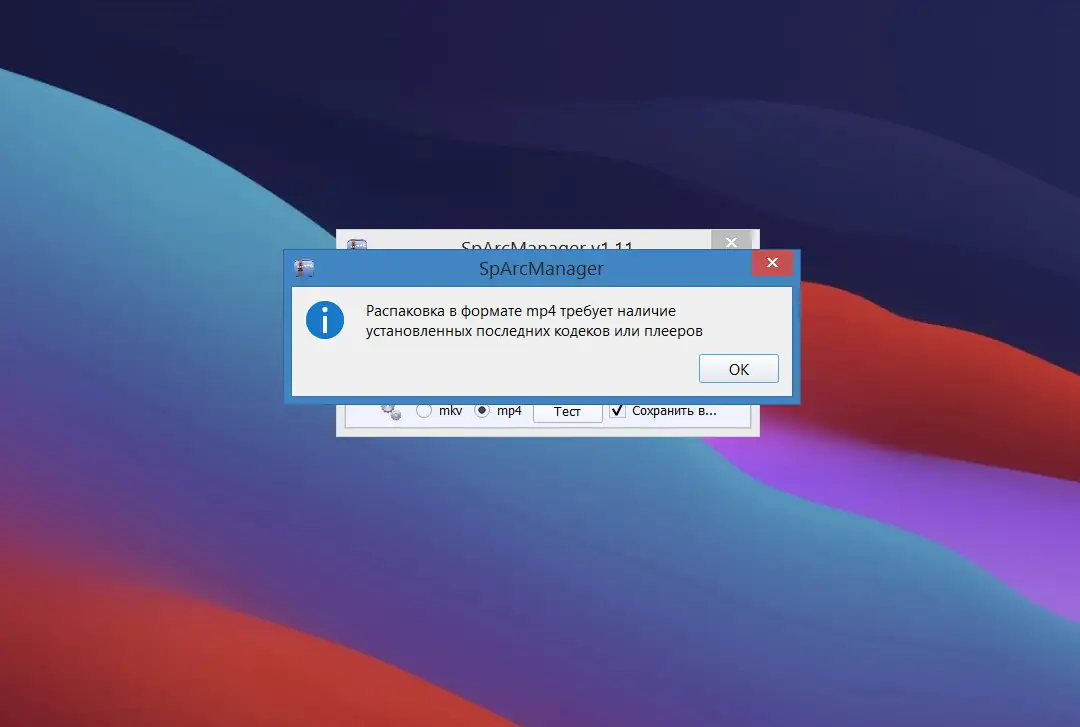Select the mp4 radio button
This screenshot has height=727, width=1080.
pyautogui.click(x=482, y=411)
